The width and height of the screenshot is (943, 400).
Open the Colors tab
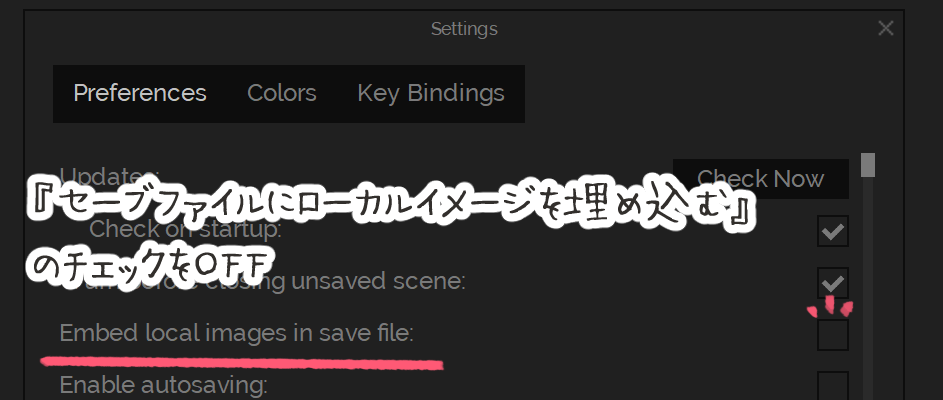click(x=281, y=93)
